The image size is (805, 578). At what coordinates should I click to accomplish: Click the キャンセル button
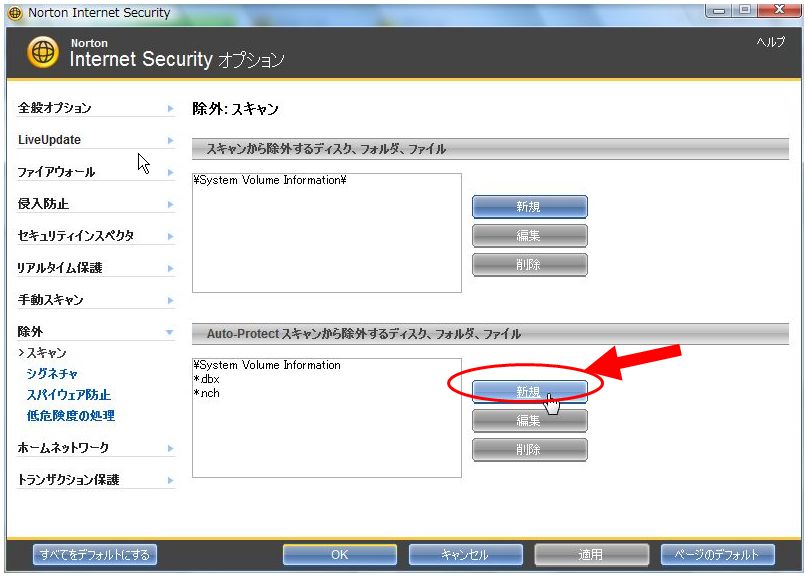466,554
